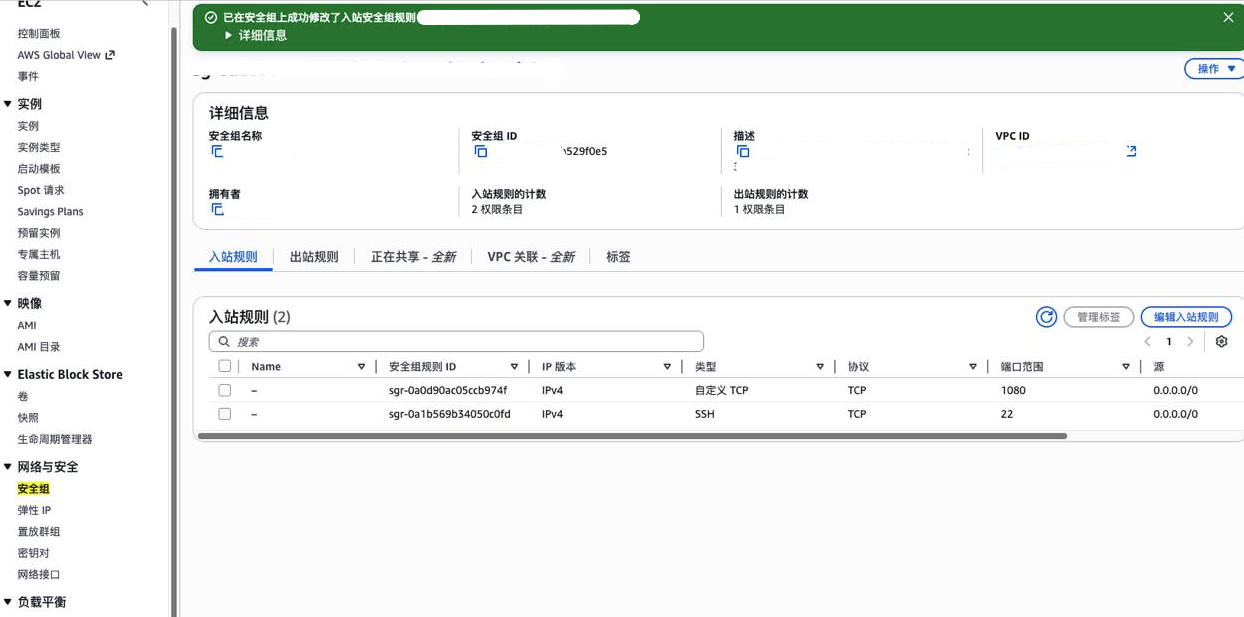This screenshot has width=1244, height=617.
Task: Copy the security group name icon
Action: coord(217,152)
